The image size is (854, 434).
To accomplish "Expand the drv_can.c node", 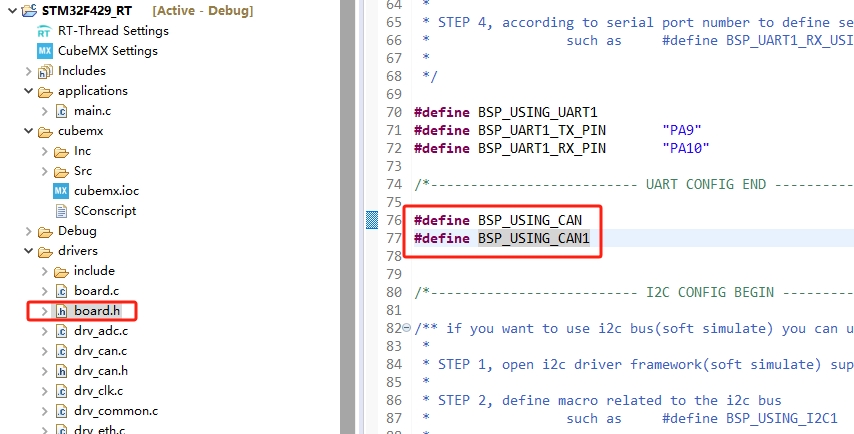I will click(x=45, y=351).
